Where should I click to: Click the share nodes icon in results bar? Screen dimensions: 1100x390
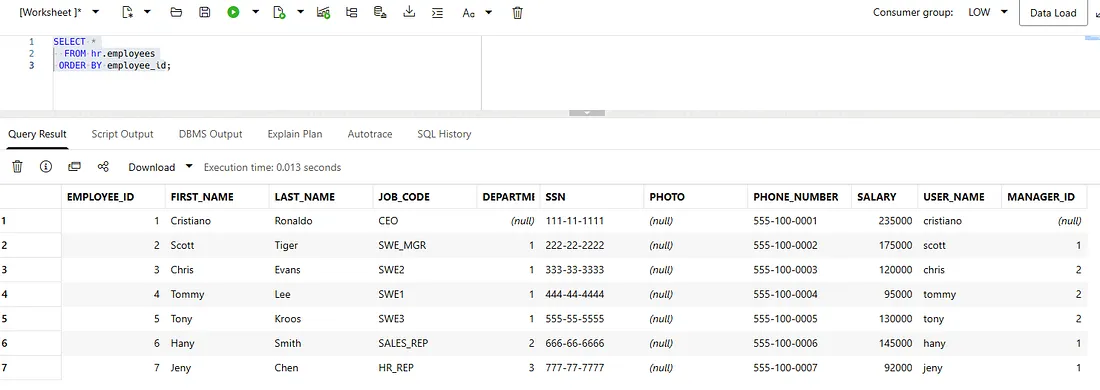[103, 167]
